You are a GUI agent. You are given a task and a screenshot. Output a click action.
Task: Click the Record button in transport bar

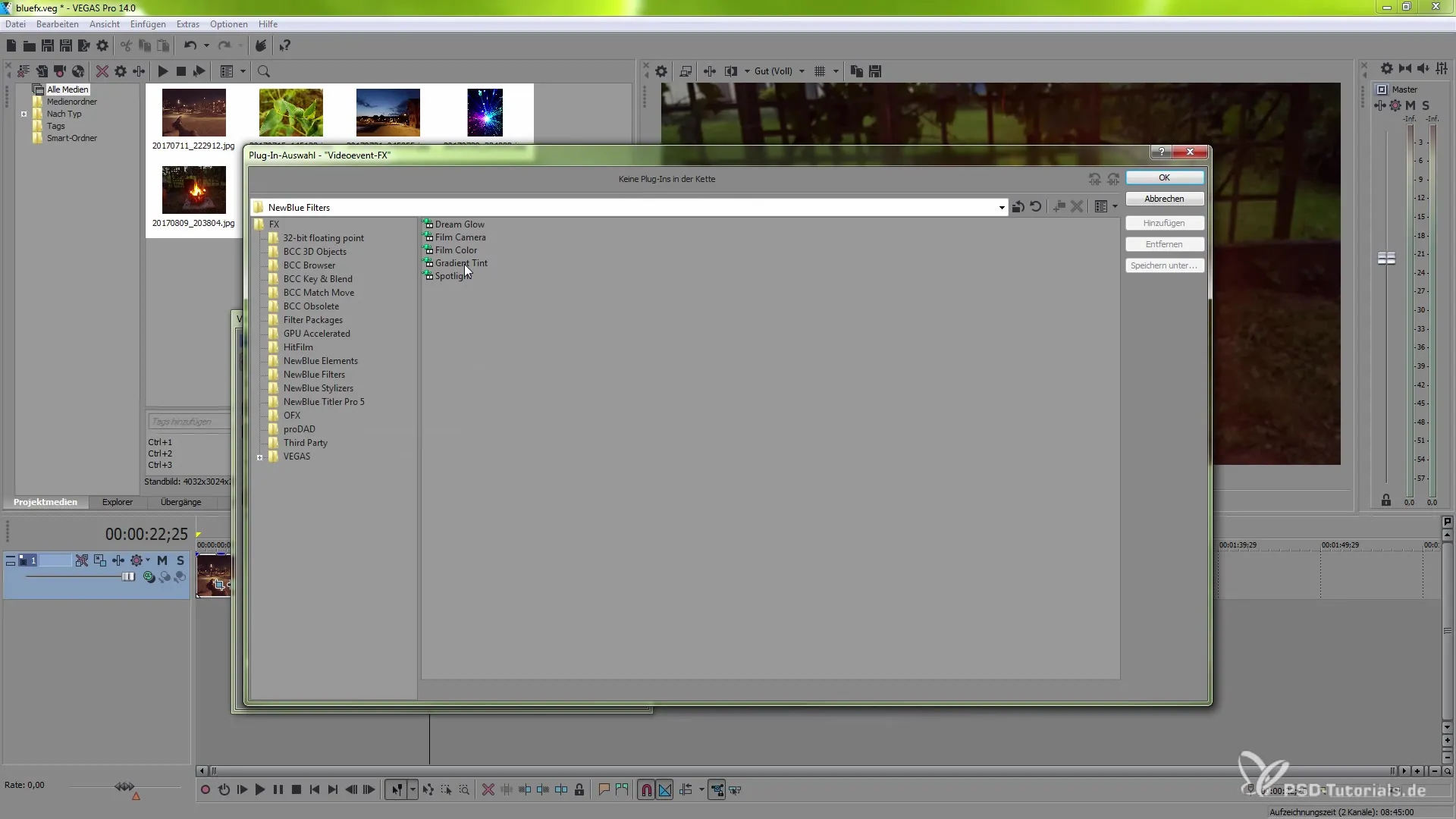pos(205,790)
